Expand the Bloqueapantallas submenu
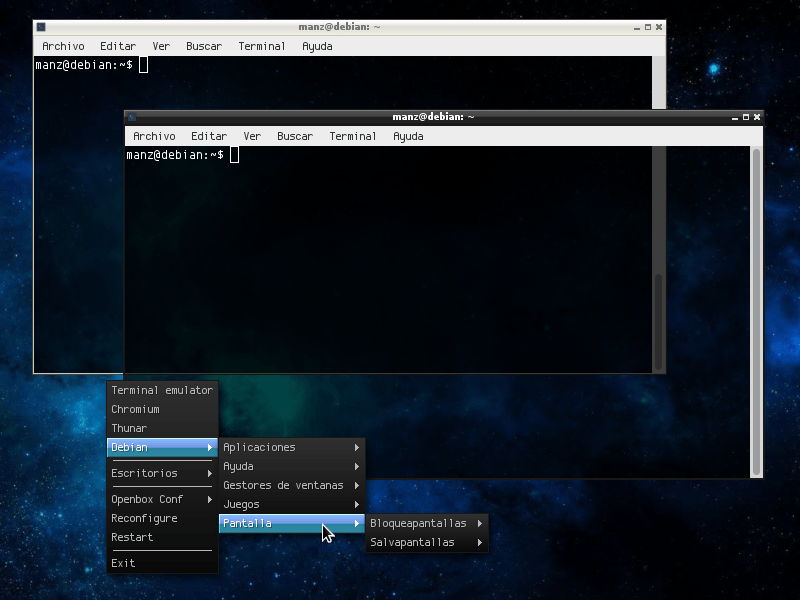This screenshot has width=800, height=600. (x=427, y=523)
